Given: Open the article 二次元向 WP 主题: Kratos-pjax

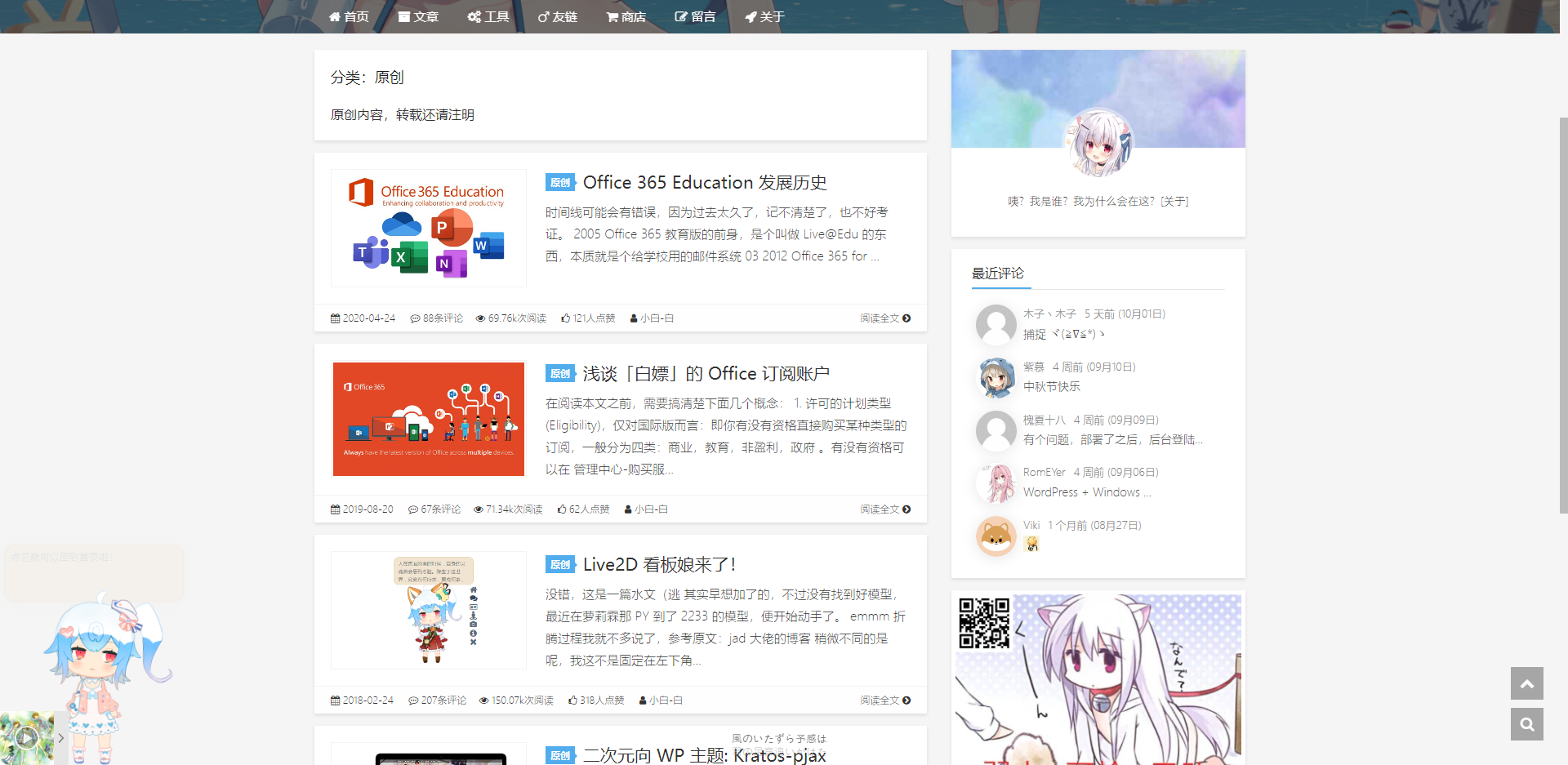Looking at the screenshot, I should 705,755.
